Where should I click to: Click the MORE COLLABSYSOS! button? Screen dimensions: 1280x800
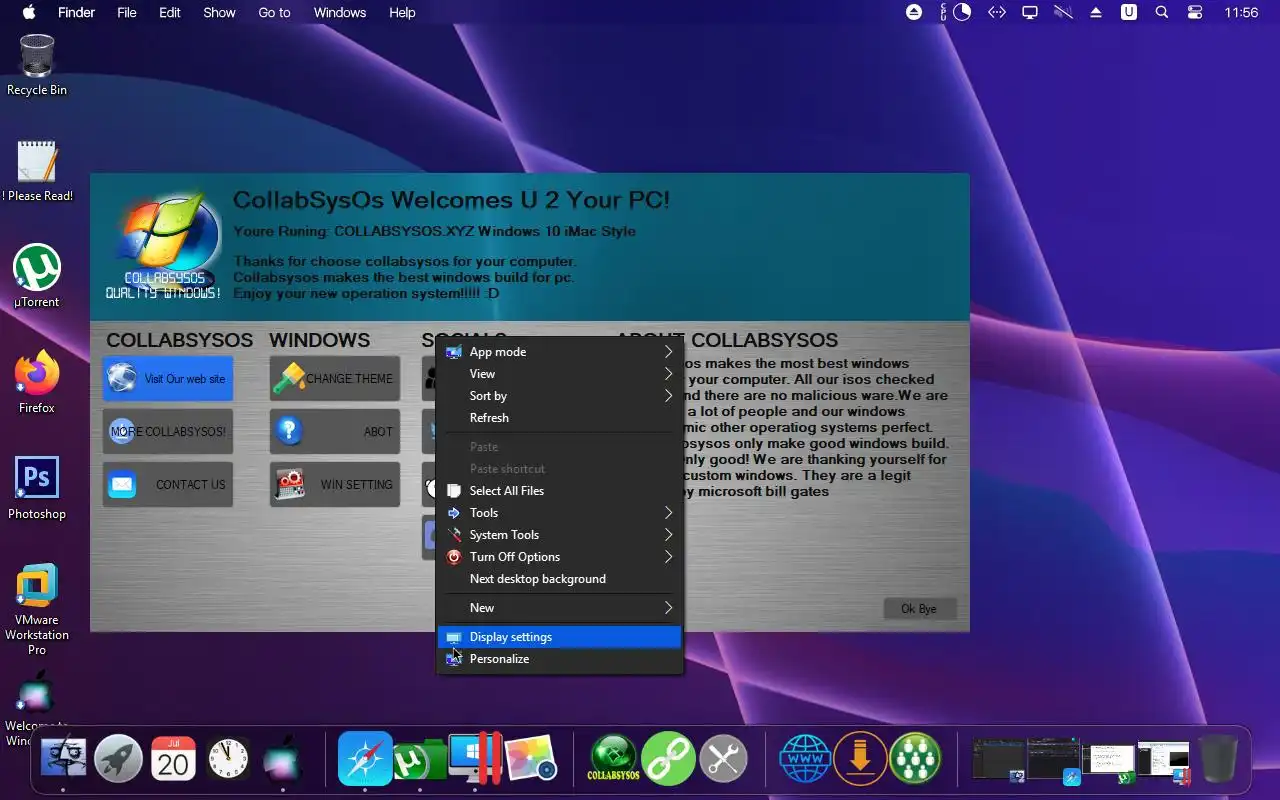pyautogui.click(x=167, y=432)
